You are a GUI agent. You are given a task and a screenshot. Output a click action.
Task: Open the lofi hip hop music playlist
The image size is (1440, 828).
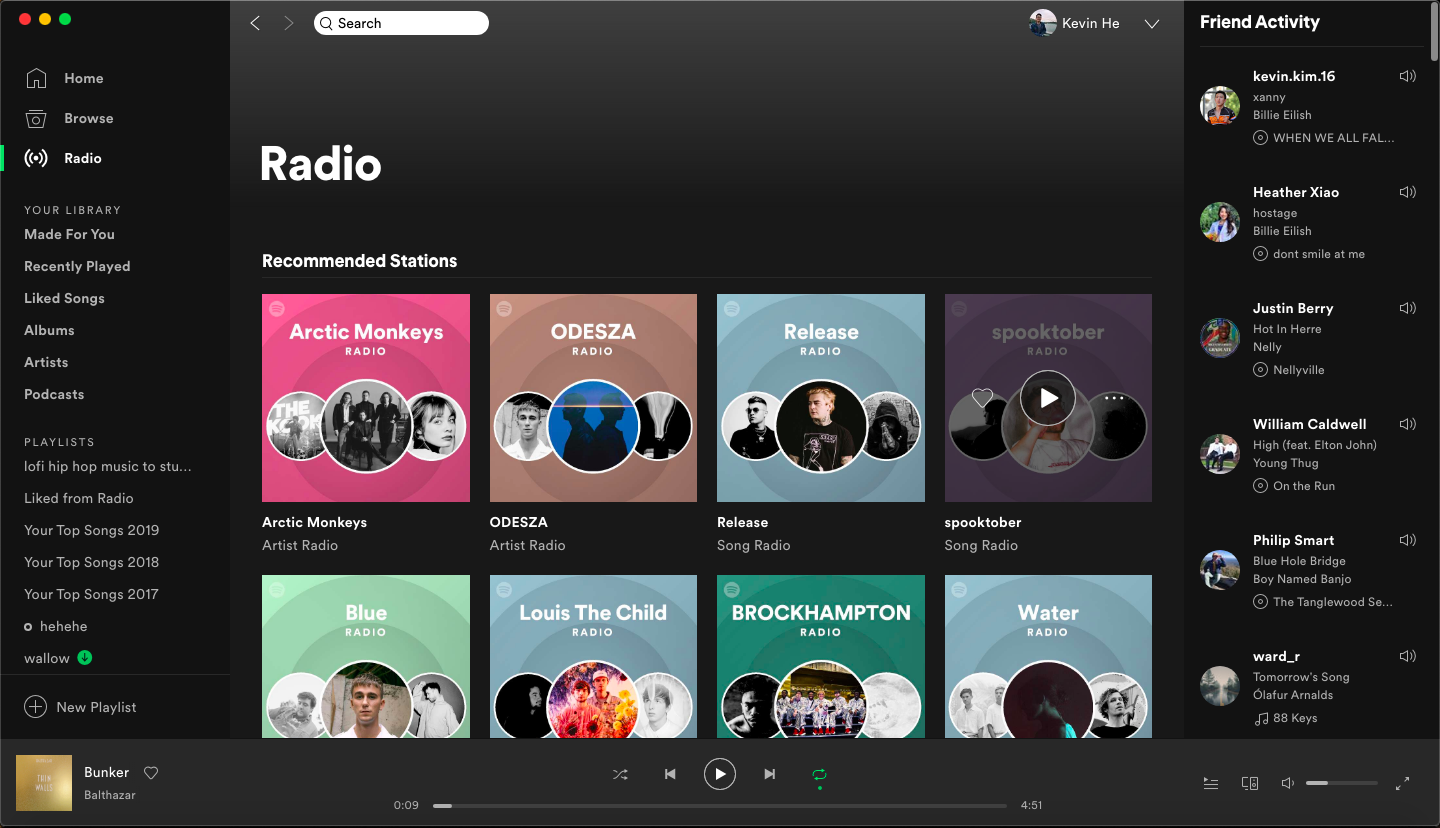(108, 466)
